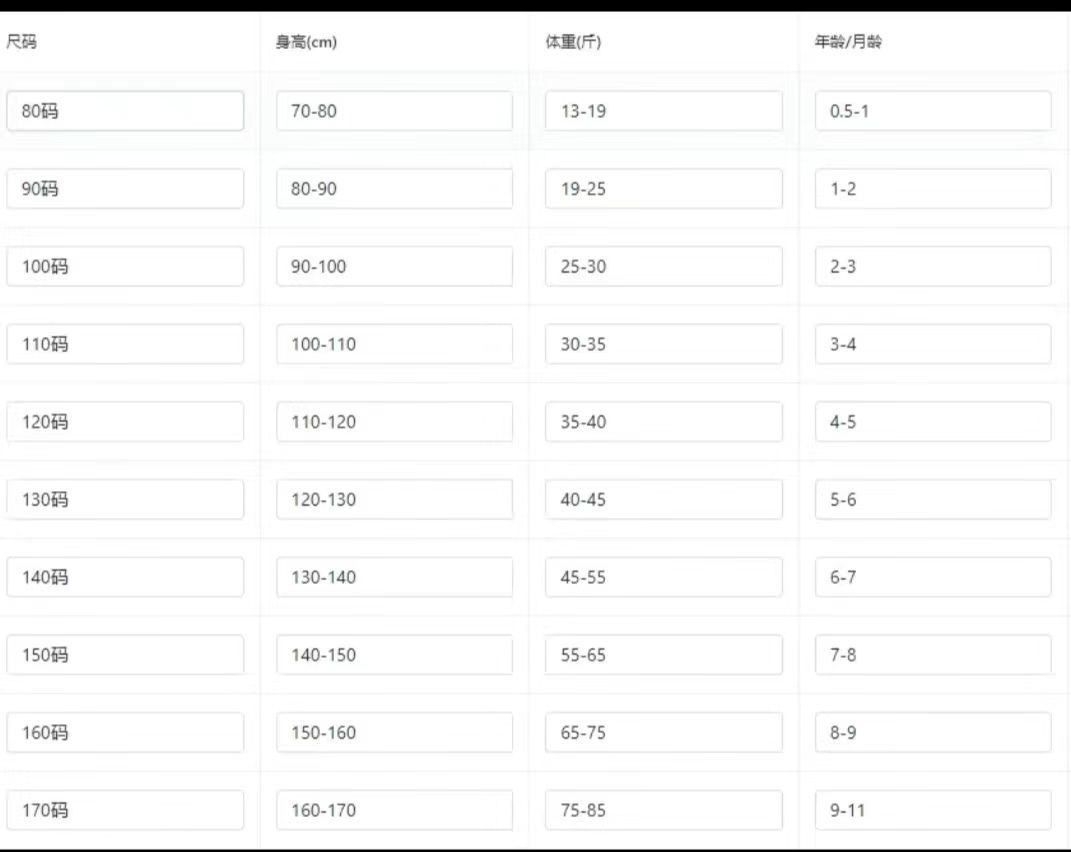Screen dimensions: 1071x852
Task: Click the height field showing 110-120
Action: click(x=394, y=422)
